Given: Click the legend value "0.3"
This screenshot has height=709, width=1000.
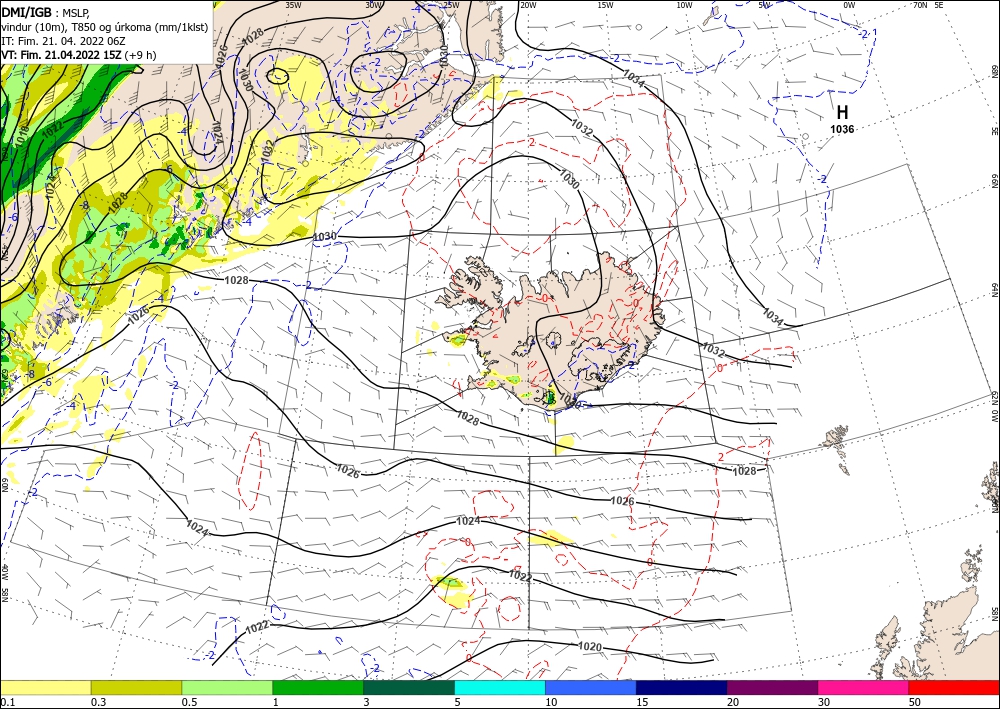Looking at the screenshot, I should point(98,702).
